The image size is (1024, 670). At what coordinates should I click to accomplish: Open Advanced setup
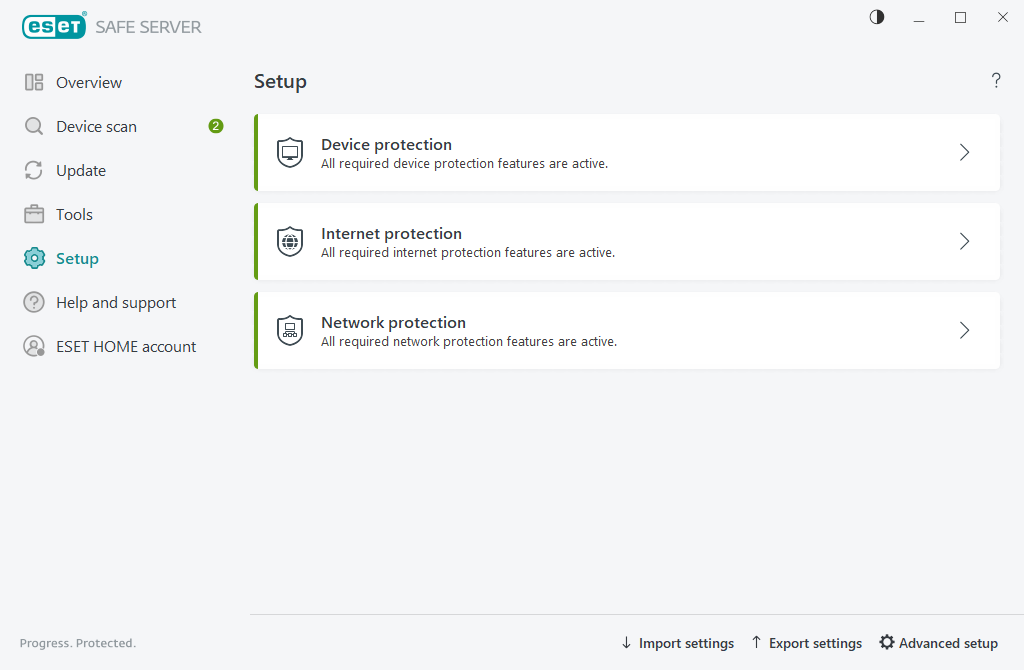[x=938, y=643]
